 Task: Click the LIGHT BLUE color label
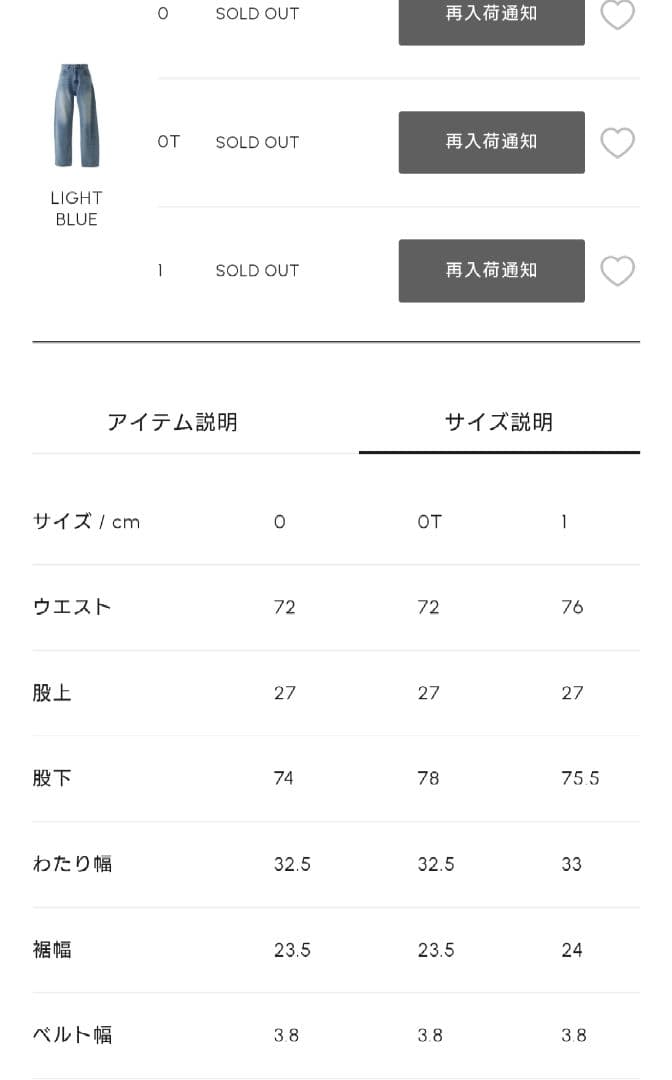tap(77, 208)
